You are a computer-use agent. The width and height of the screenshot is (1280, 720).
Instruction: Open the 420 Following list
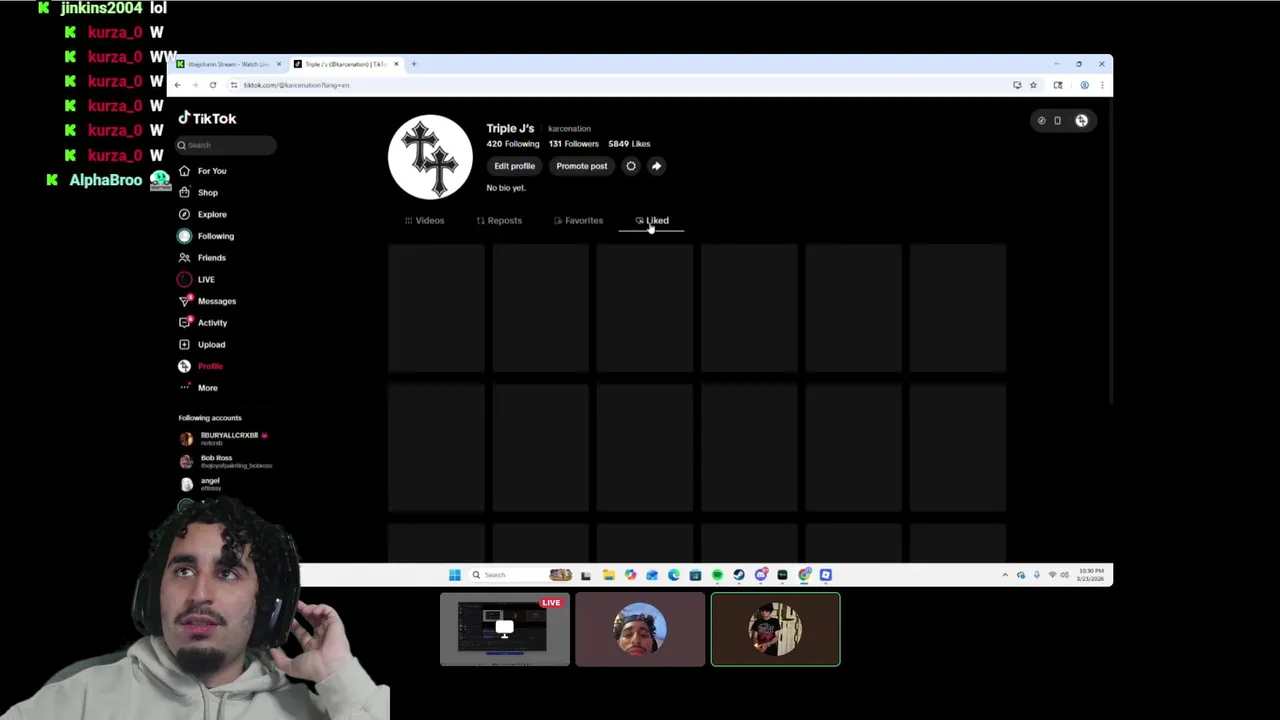pos(513,144)
